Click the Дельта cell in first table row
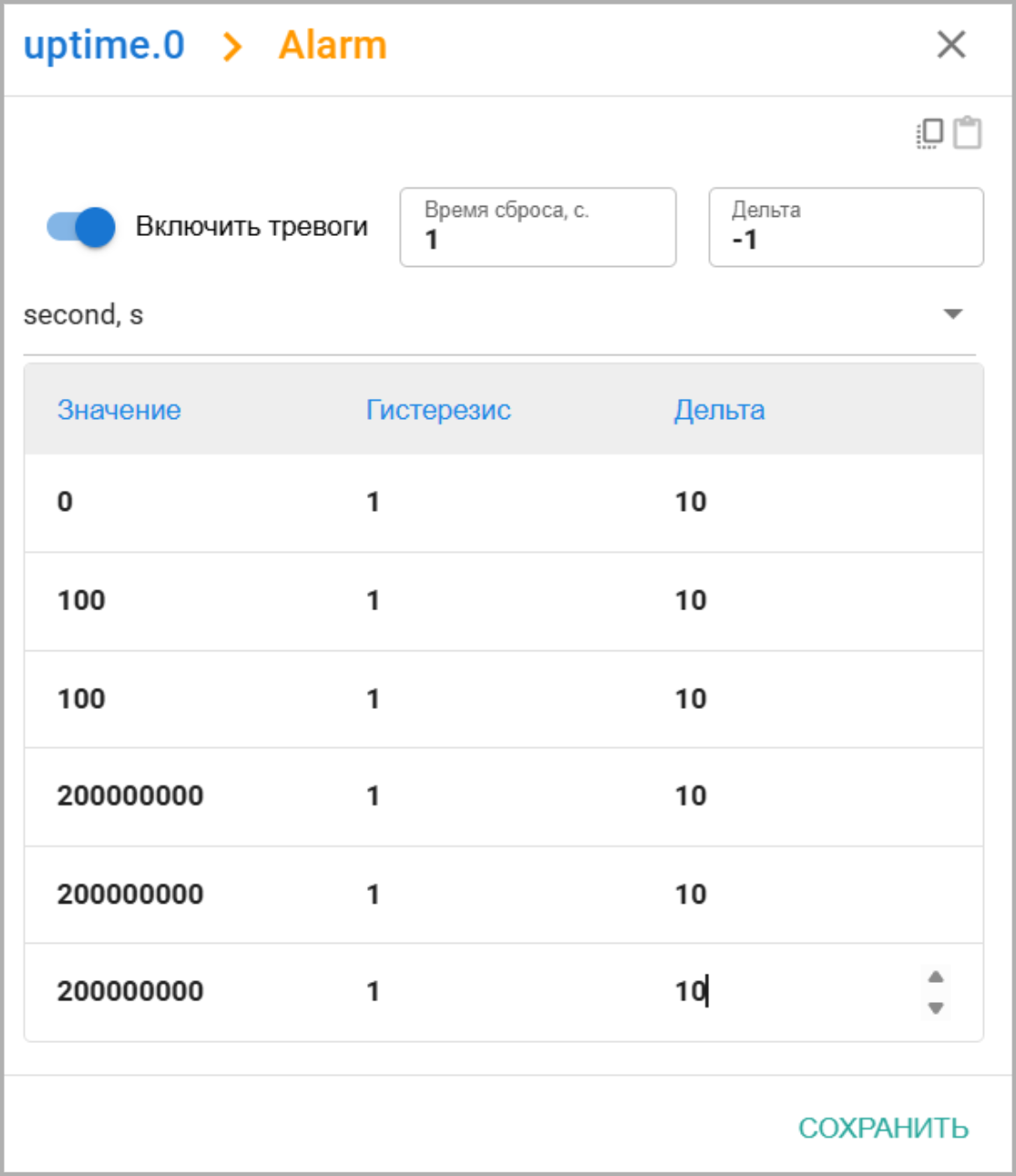Screen dimensions: 1016x1176 point(691,502)
